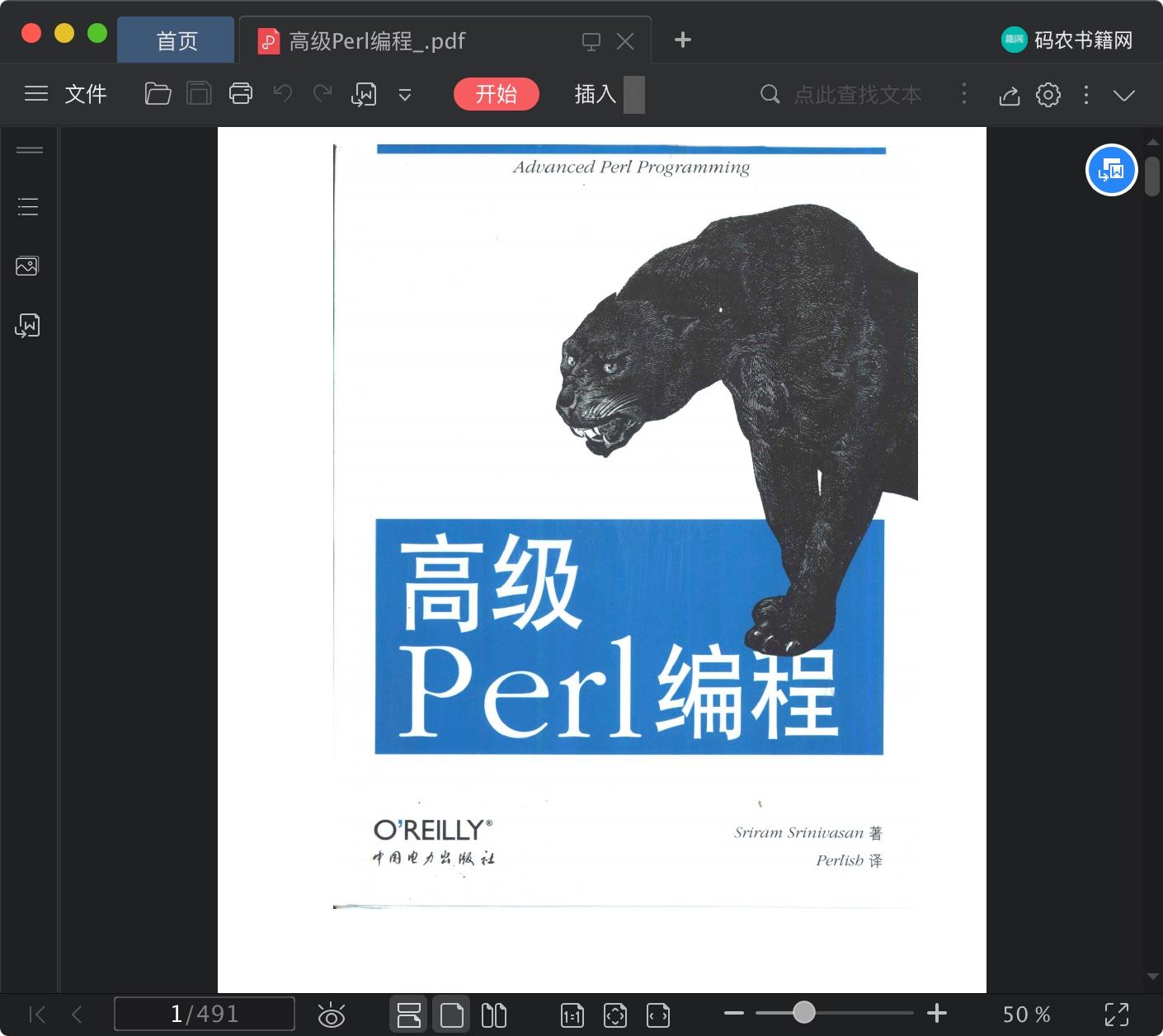
Task: Open the 文件 menu
Action: pyautogui.click(x=86, y=94)
